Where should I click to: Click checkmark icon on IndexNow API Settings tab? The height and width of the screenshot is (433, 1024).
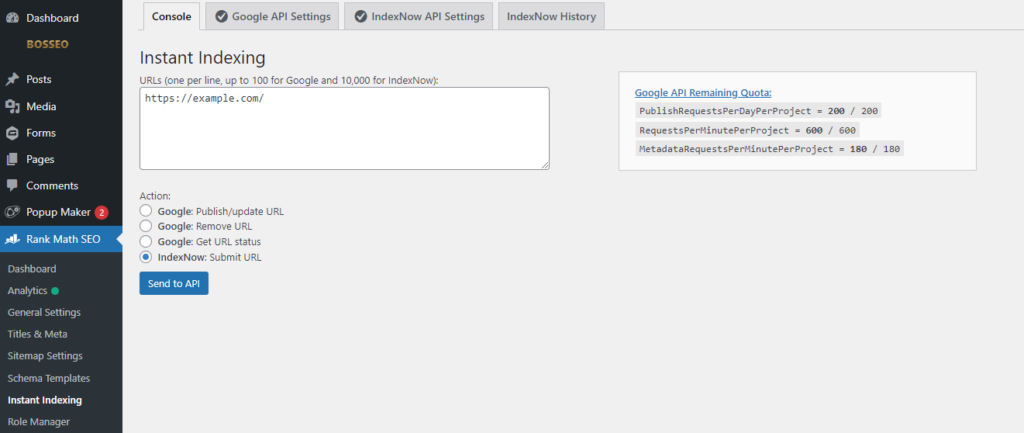360,16
